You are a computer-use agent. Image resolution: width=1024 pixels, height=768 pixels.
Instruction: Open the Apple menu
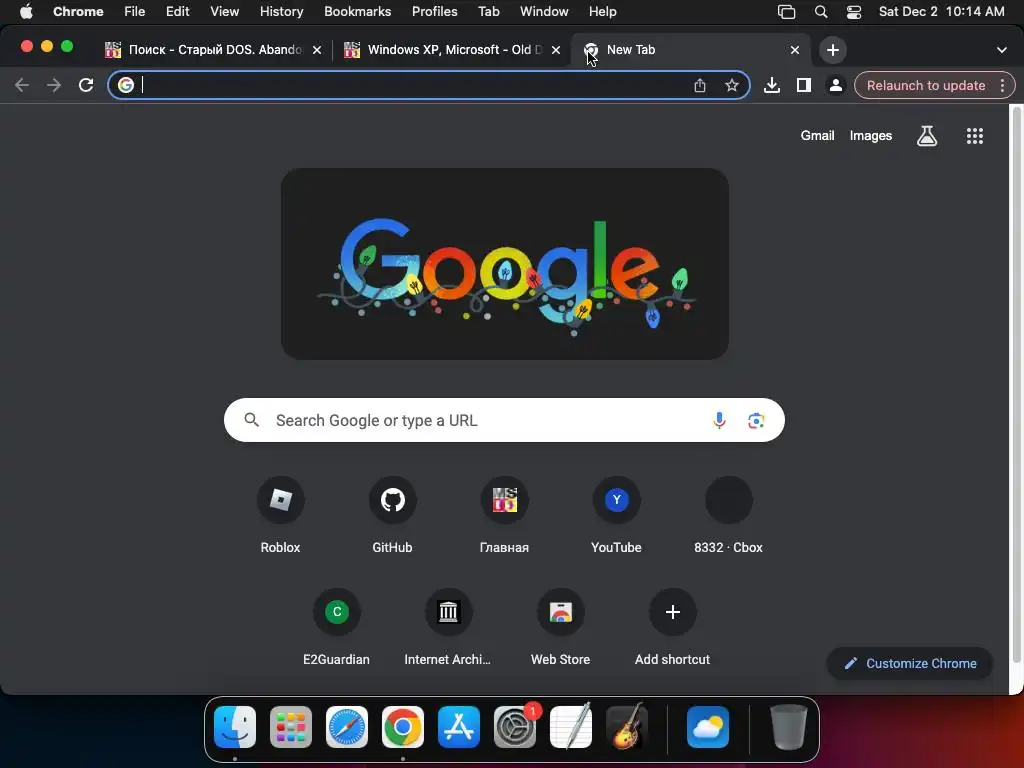point(26,12)
